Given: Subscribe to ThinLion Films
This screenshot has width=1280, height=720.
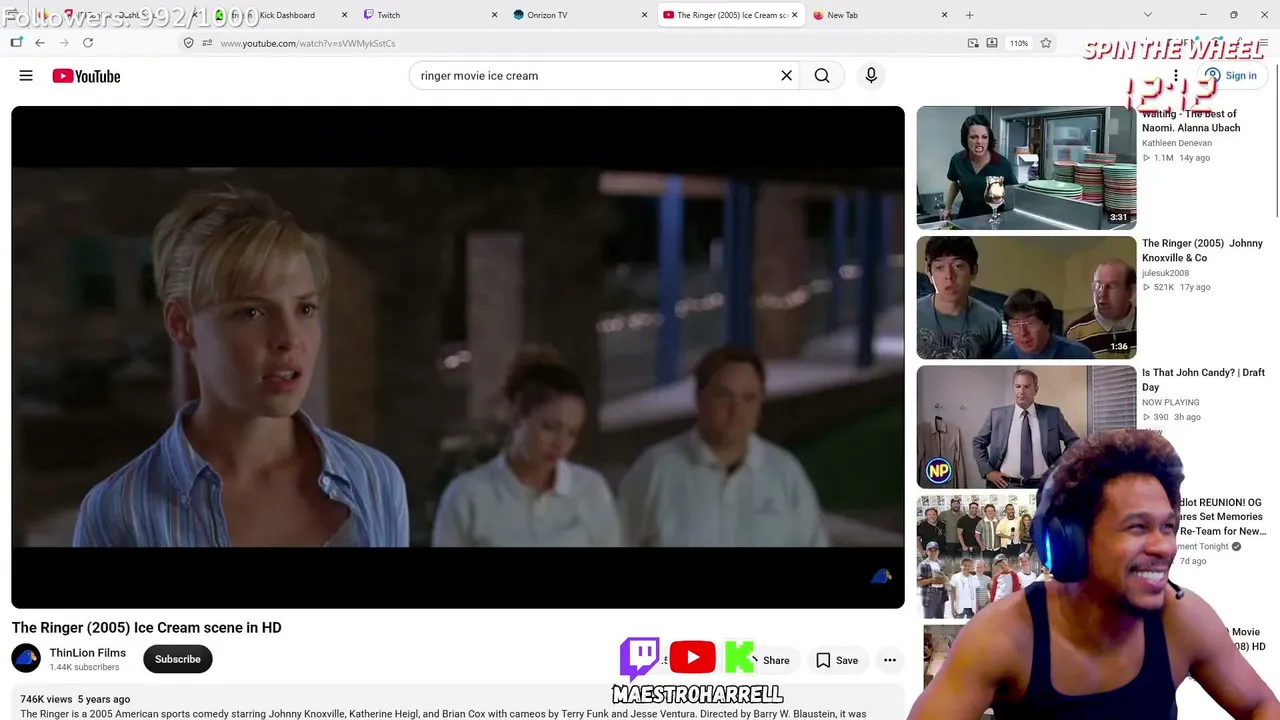Looking at the screenshot, I should click(x=178, y=659).
